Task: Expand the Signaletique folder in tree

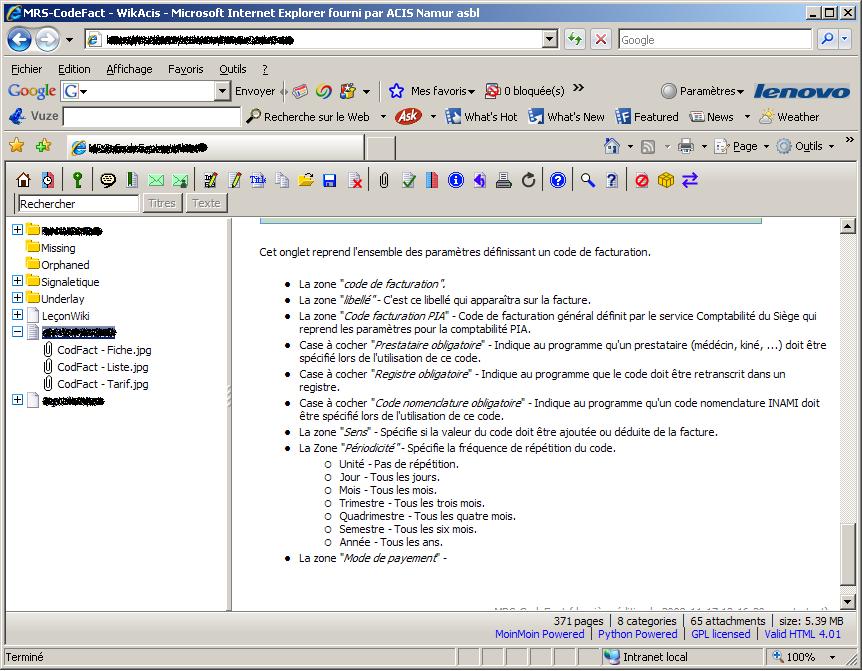Action: [x=17, y=282]
